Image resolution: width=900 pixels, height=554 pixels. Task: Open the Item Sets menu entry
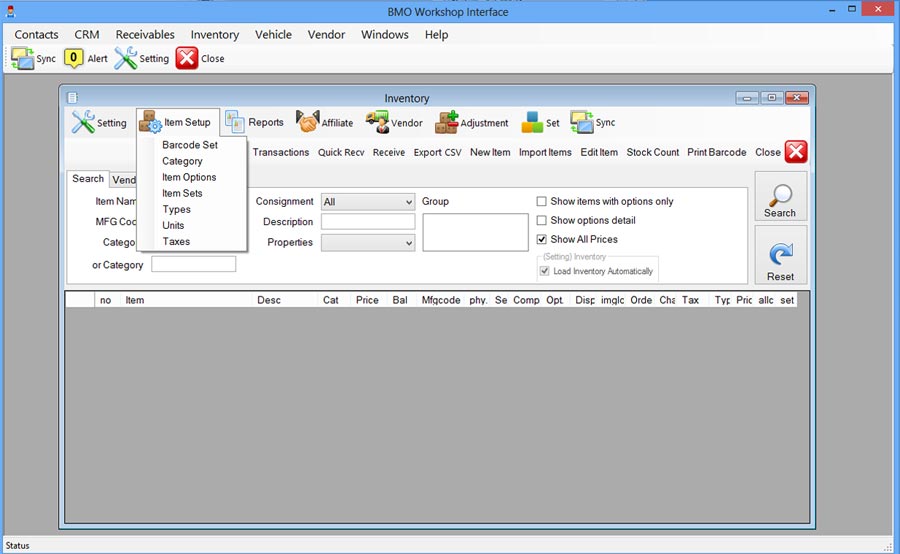click(182, 193)
